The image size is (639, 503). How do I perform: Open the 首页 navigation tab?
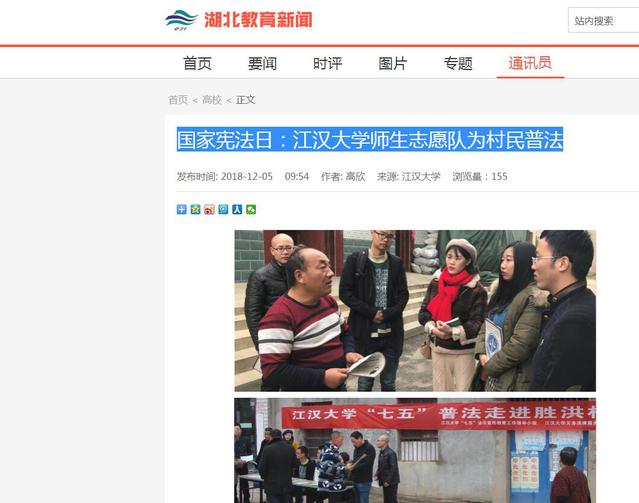point(197,64)
